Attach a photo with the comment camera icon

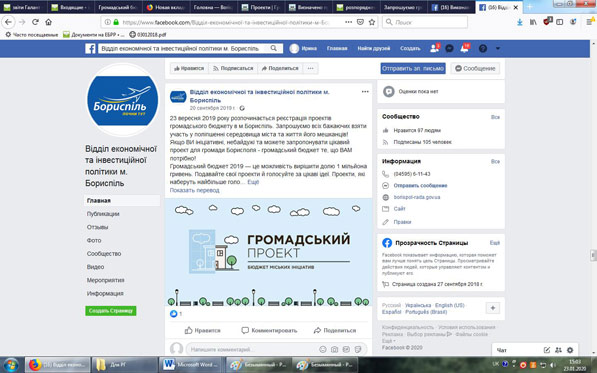[x=334, y=349]
